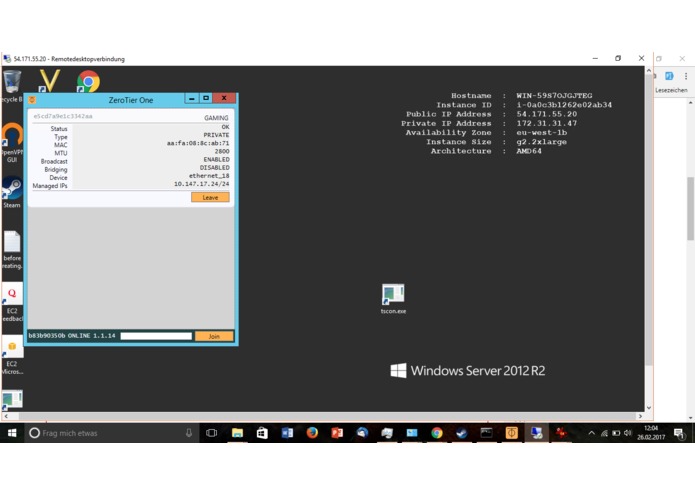
Task: Select the tscon.exe desktop shortcut
Action: 393,299
